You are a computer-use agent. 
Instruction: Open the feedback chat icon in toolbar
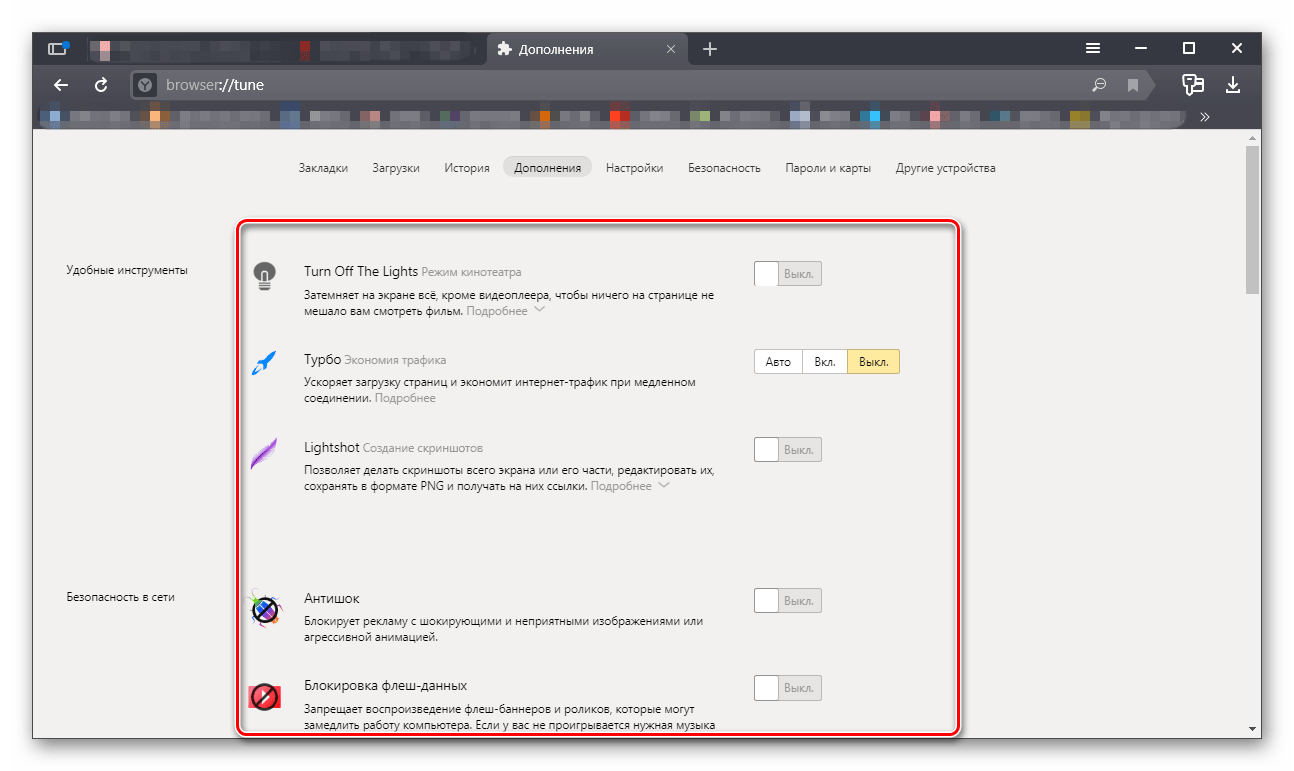(1192, 84)
